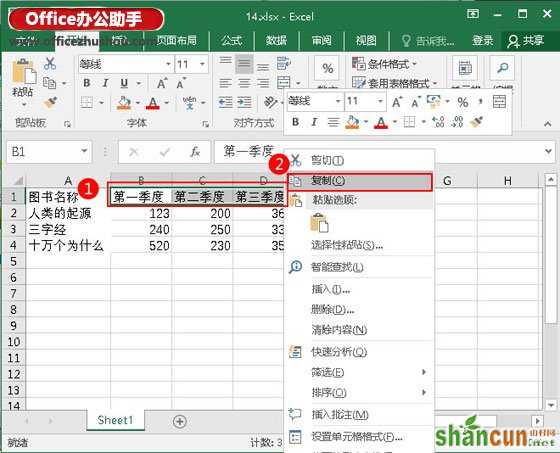Open mini toolbar font size dropdown
Viewport: 560px width, 453px height.
coord(380,101)
